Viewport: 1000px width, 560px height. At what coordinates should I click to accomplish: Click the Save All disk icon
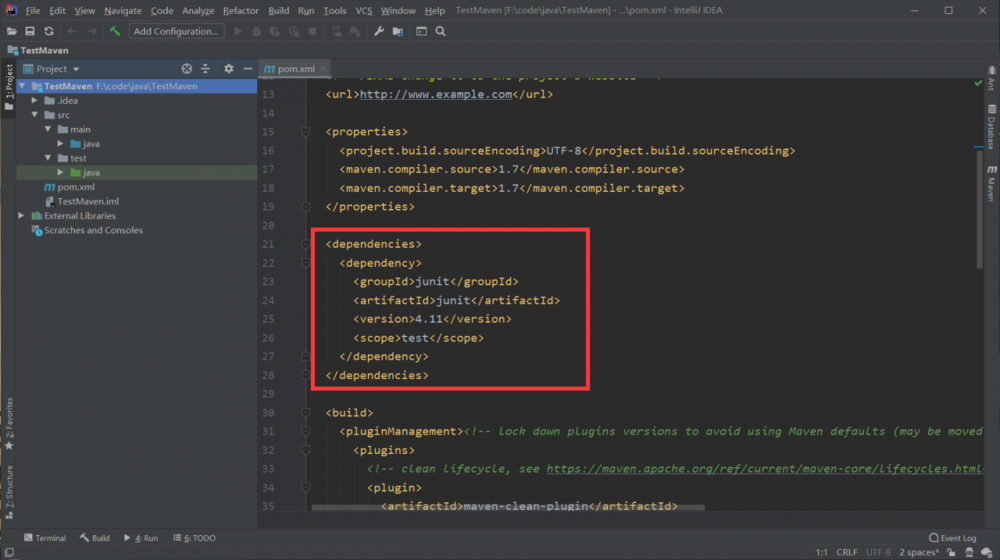pos(30,31)
